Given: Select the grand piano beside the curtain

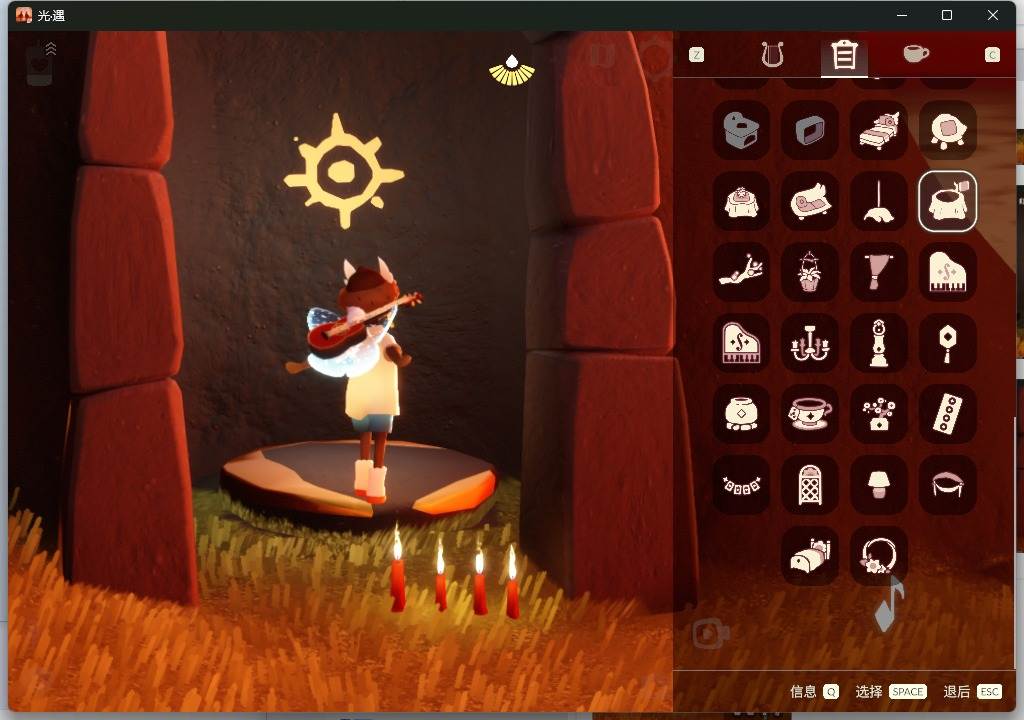Looking at the screenshot, I should click(x=948, y=272).
